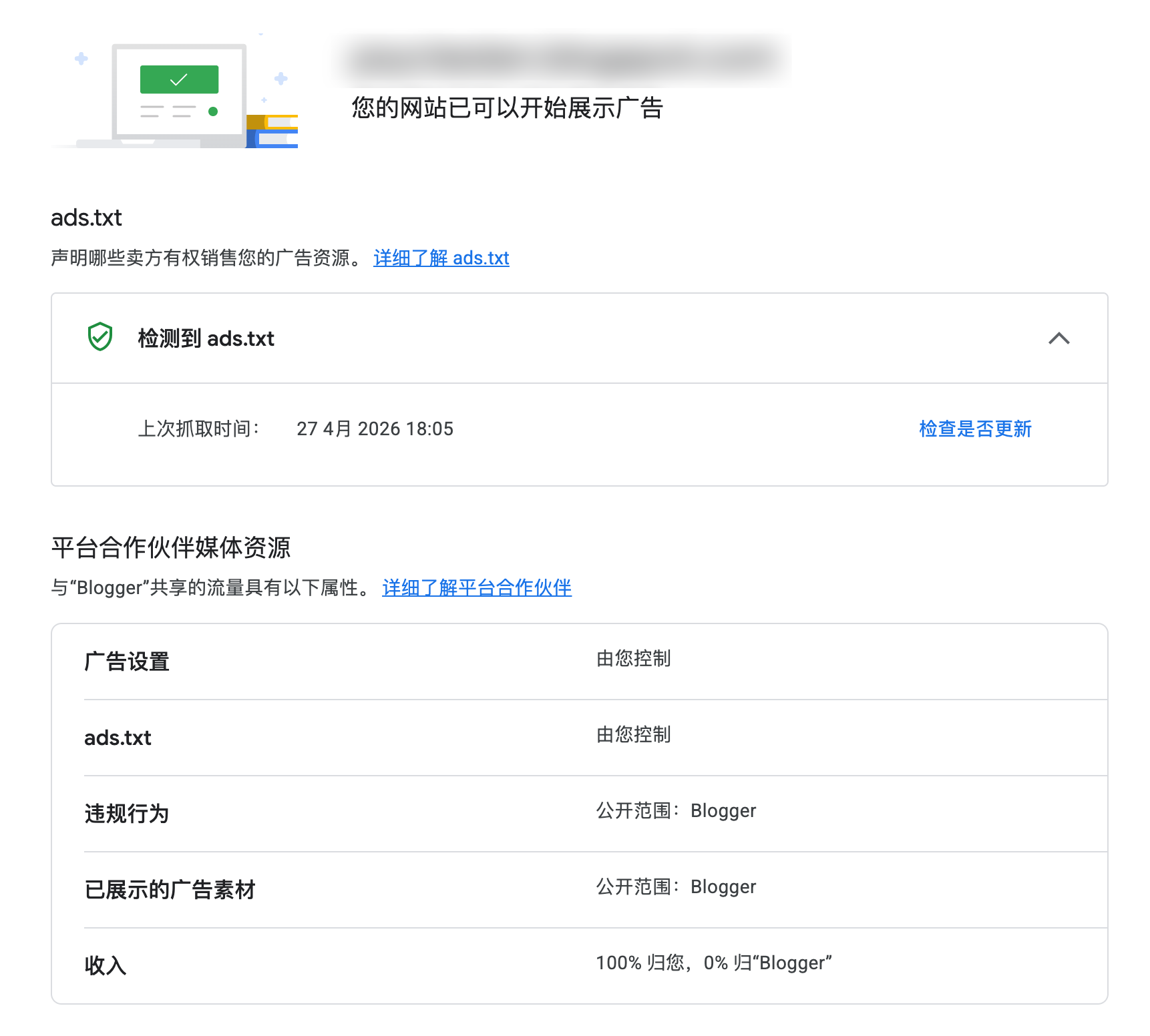Image resolution: width=1150 pixels, height=1036 pixels.
Task: Click the '由您控制' value beside 广告设置
Action: (633, 659)
